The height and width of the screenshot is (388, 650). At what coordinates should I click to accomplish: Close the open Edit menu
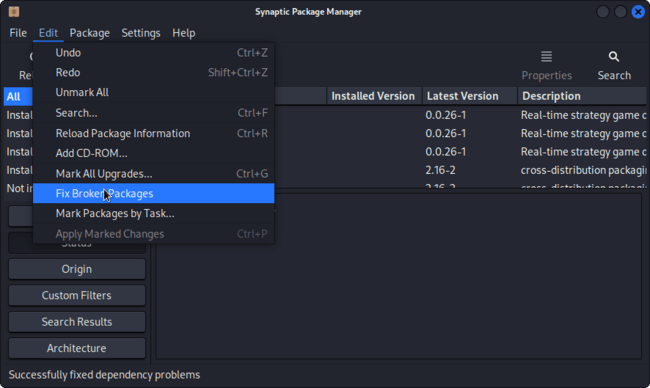pyautogui.click(x=48, y=33)
